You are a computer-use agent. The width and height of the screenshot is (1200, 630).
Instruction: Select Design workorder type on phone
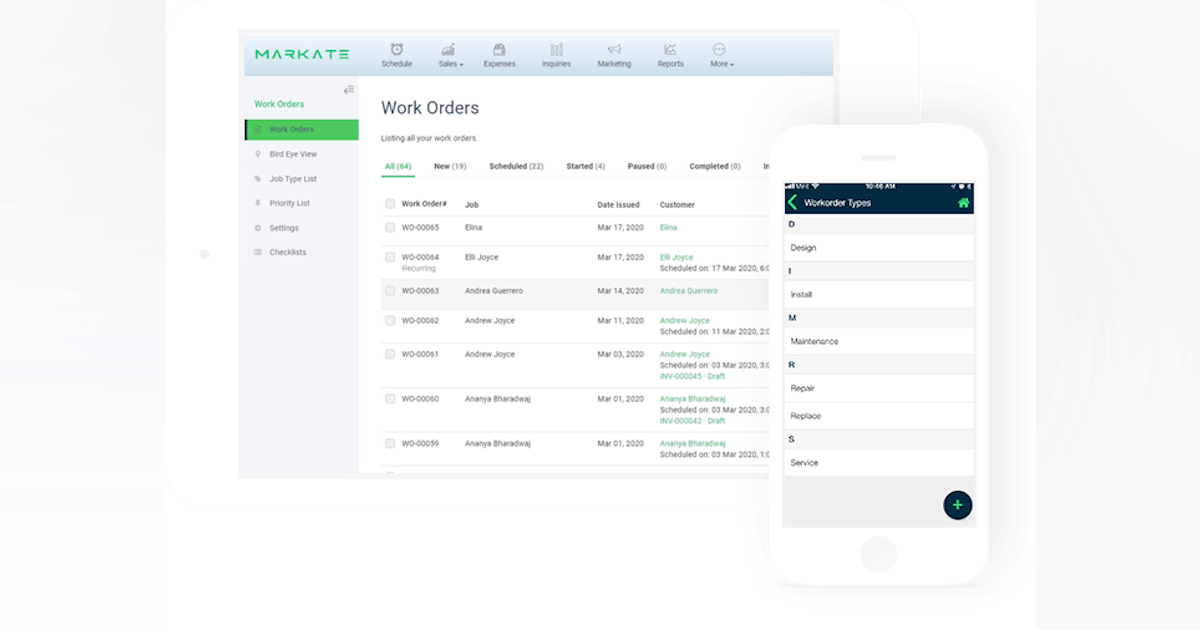(x=879, y=247)
